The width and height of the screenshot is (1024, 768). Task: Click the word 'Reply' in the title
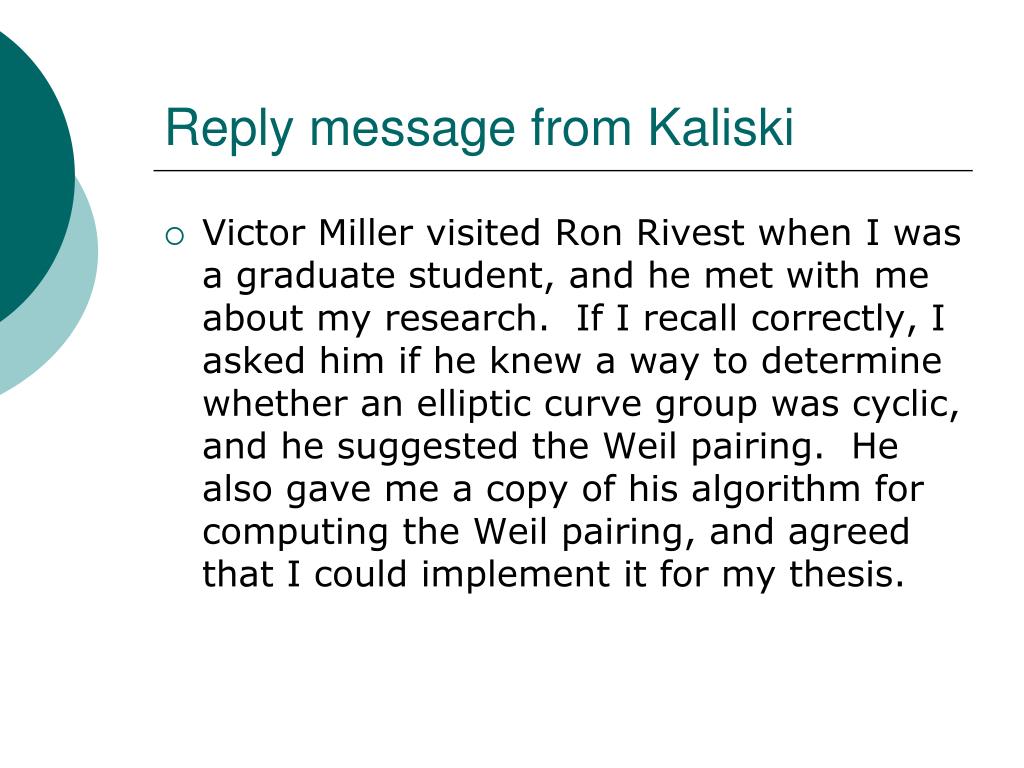[x=229, y=129]
